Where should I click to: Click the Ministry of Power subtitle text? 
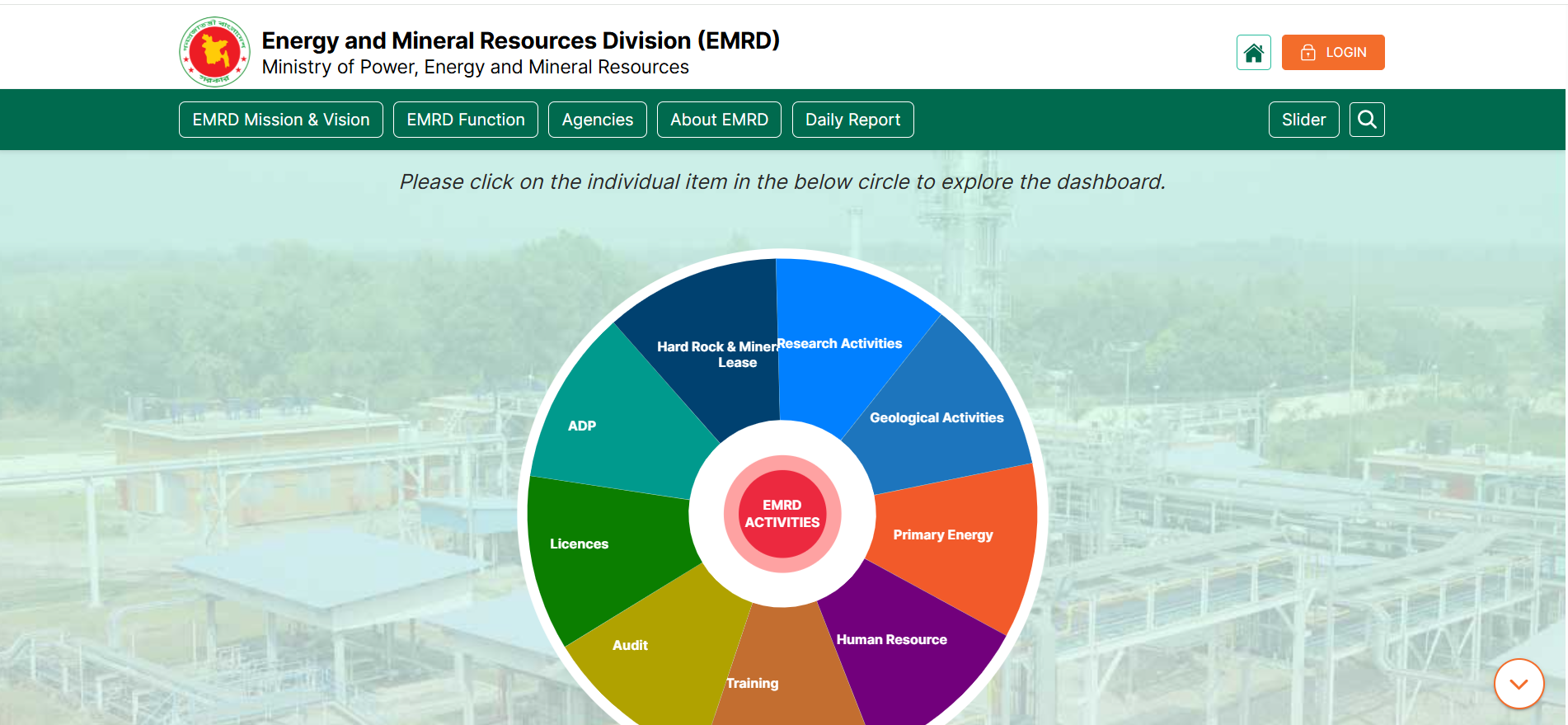(476, 68)
